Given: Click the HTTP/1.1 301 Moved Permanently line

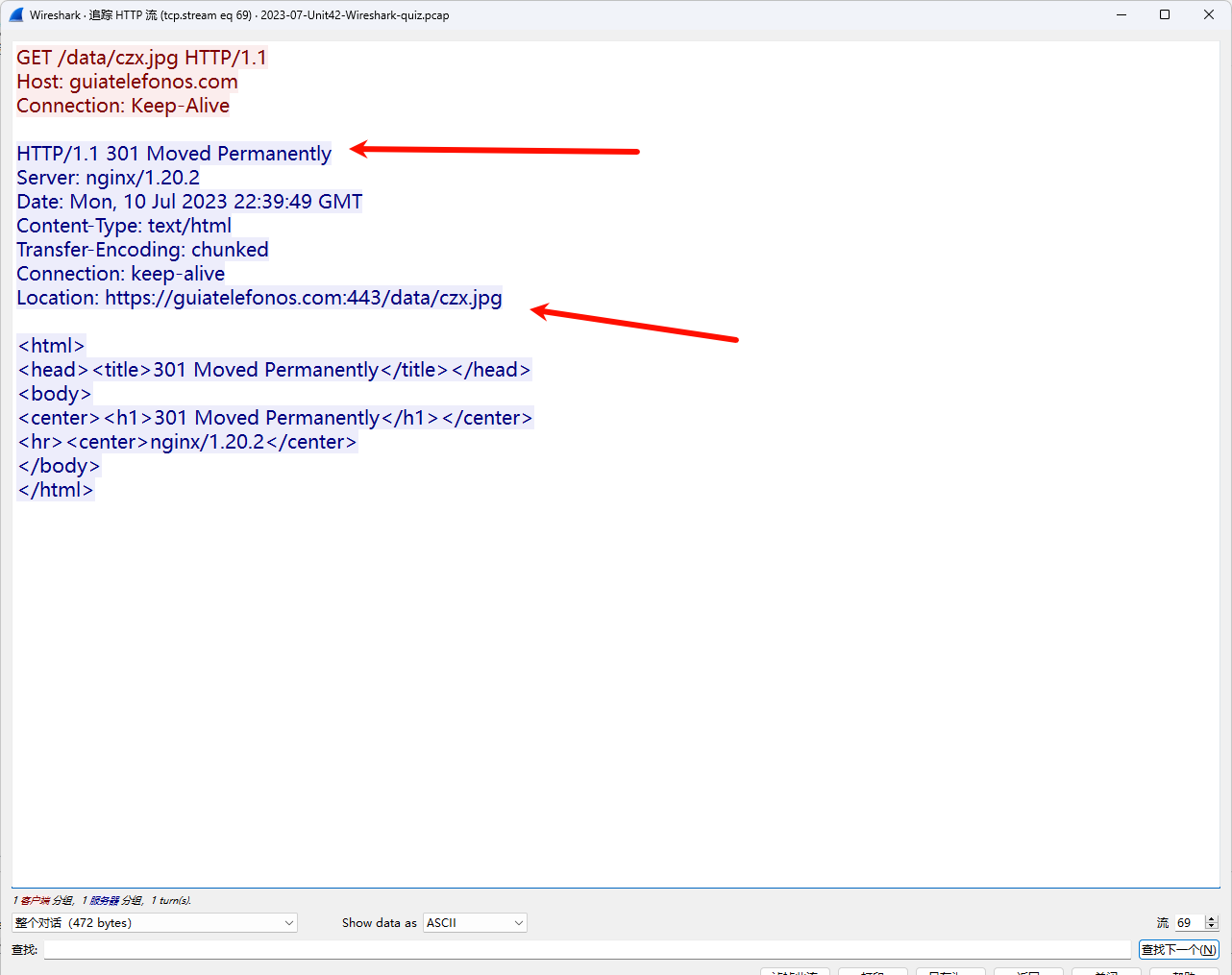Looking at the screenshot, I should point(173,153).
